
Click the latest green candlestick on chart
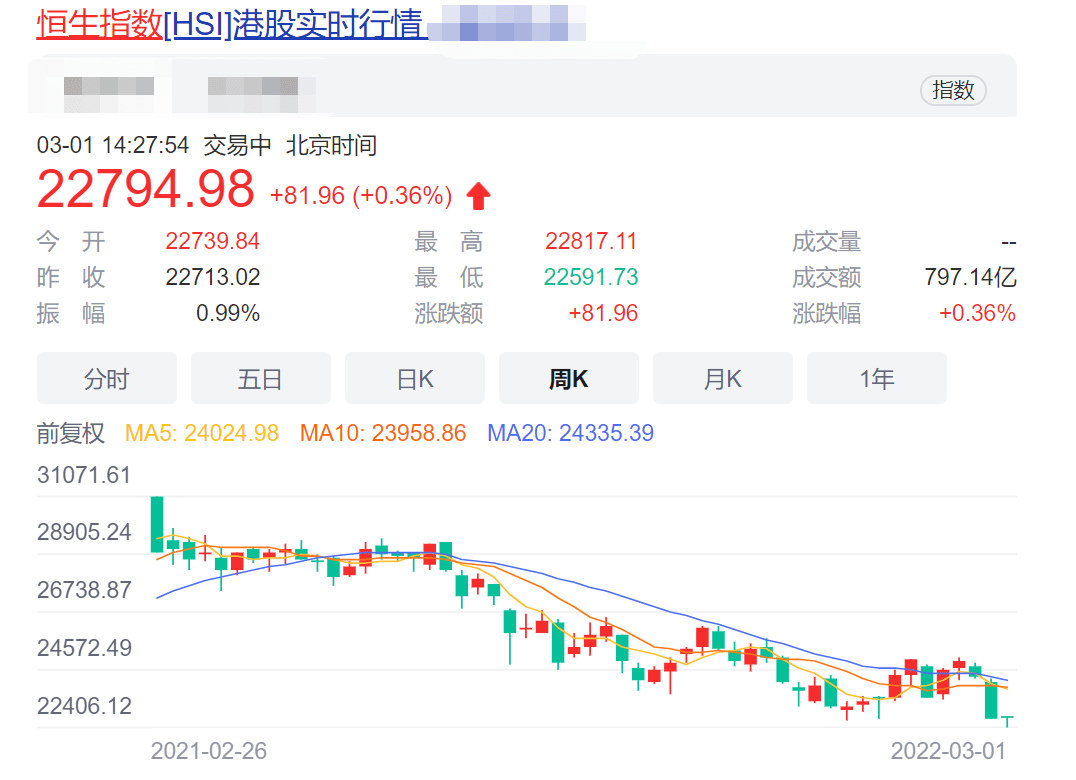[990, 700]
